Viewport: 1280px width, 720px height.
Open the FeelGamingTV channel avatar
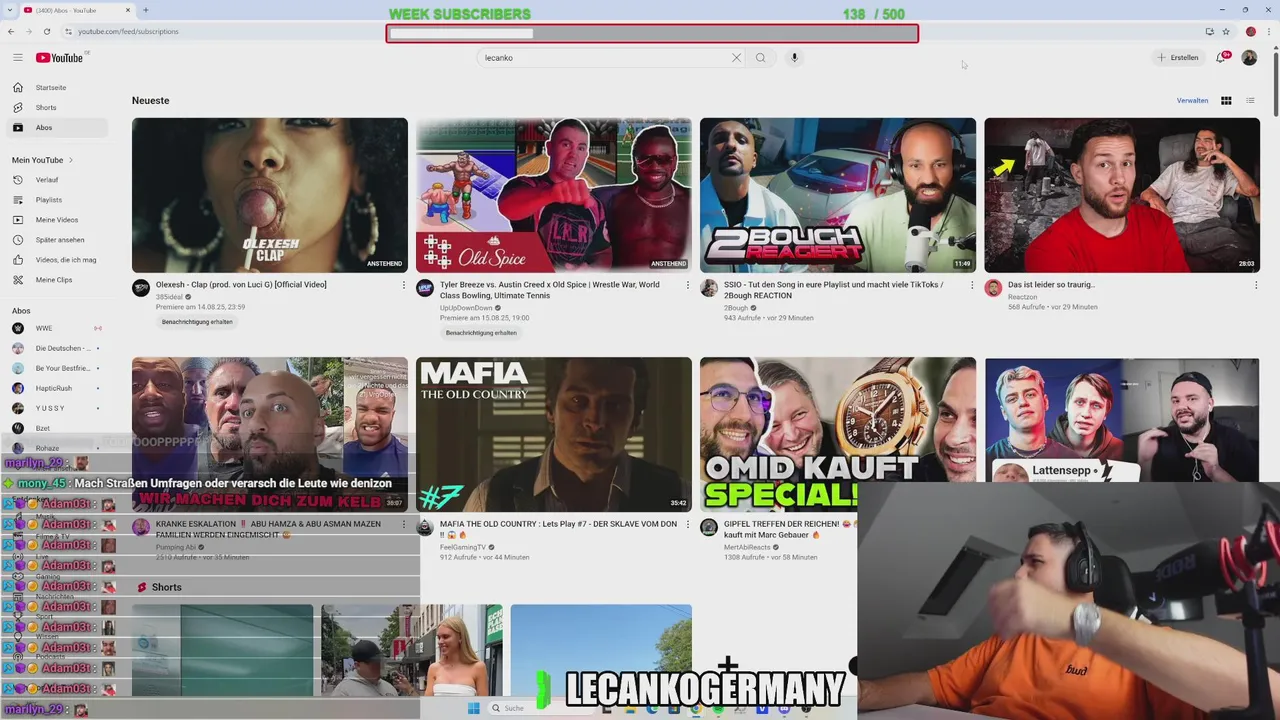tap(425, 527)
